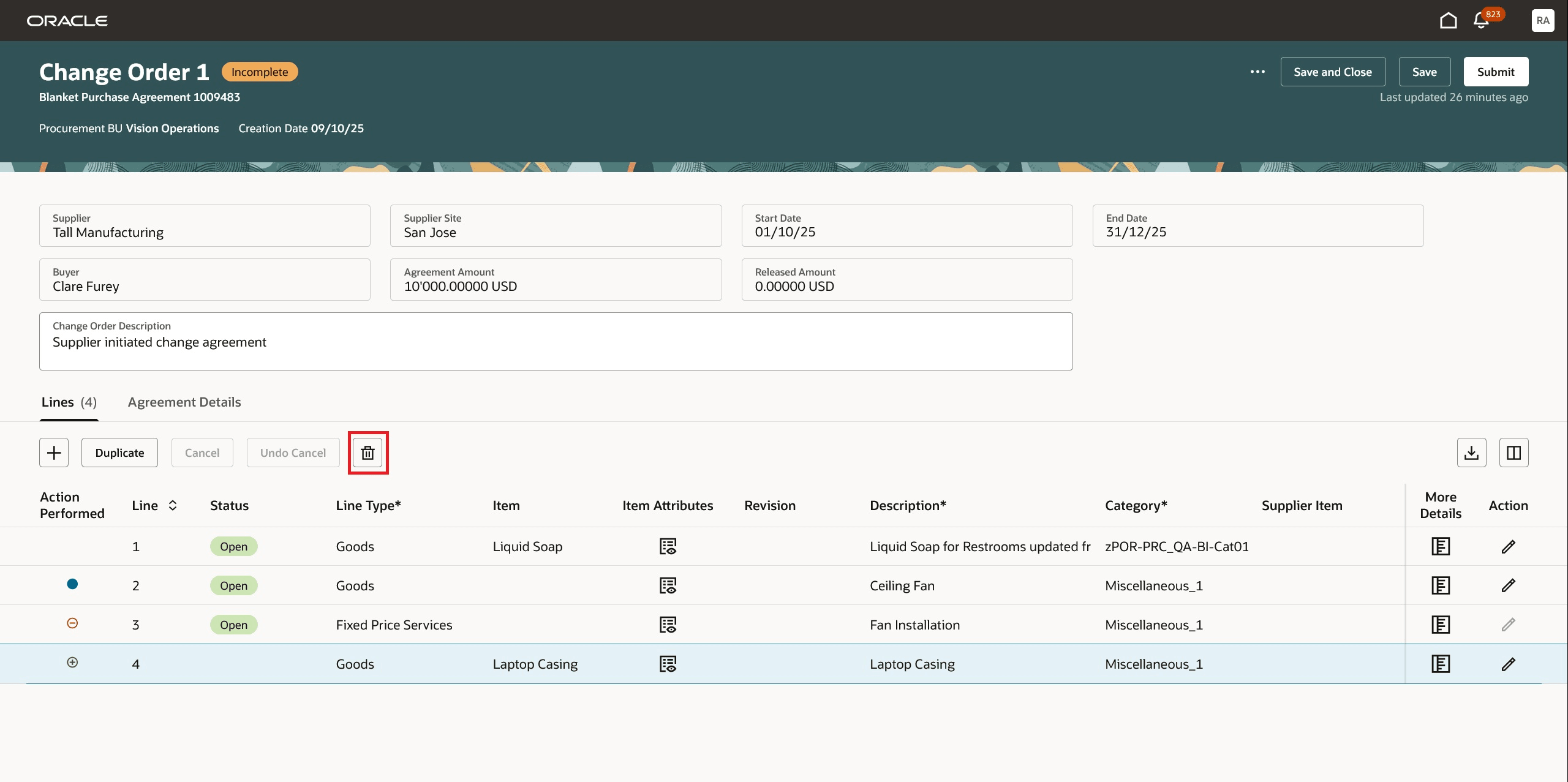The height and width of the screenshot is (782, 1568).
Task: Switch to the Agreement Details tab
Action: click(x=184, y=402)
